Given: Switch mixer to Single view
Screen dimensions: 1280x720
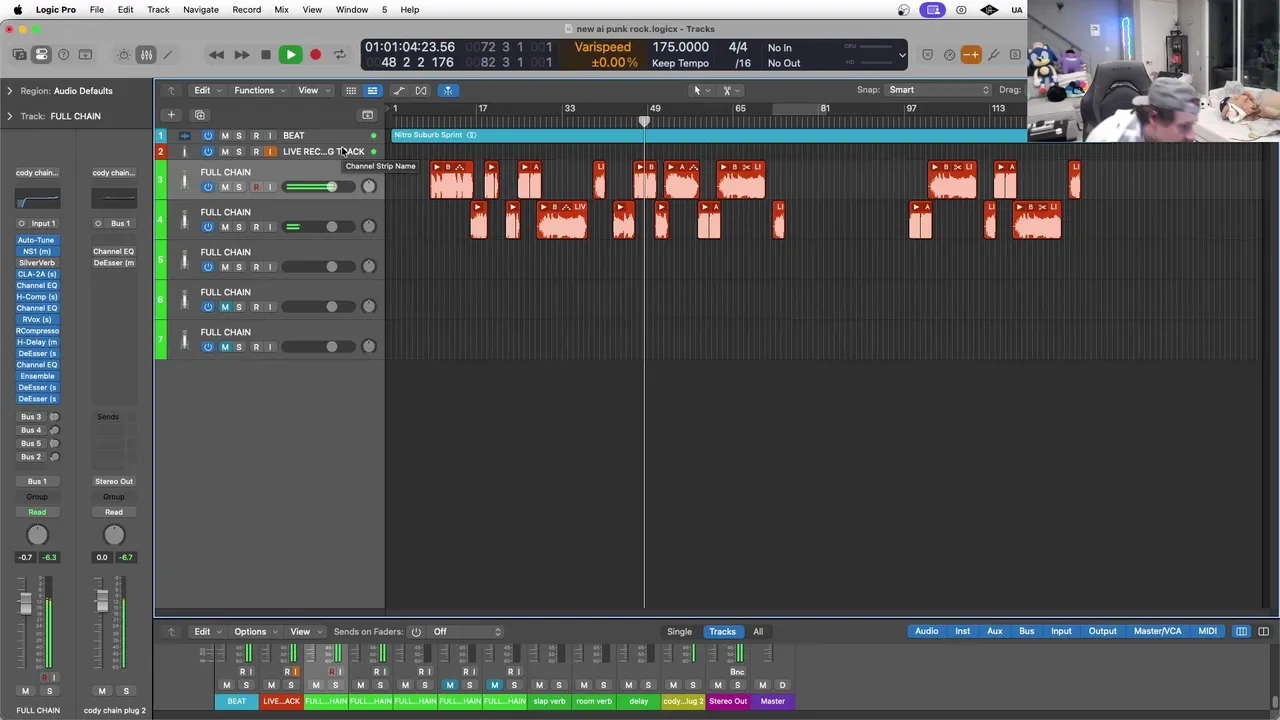Looking at the screenshot, I should click(679, 632).
